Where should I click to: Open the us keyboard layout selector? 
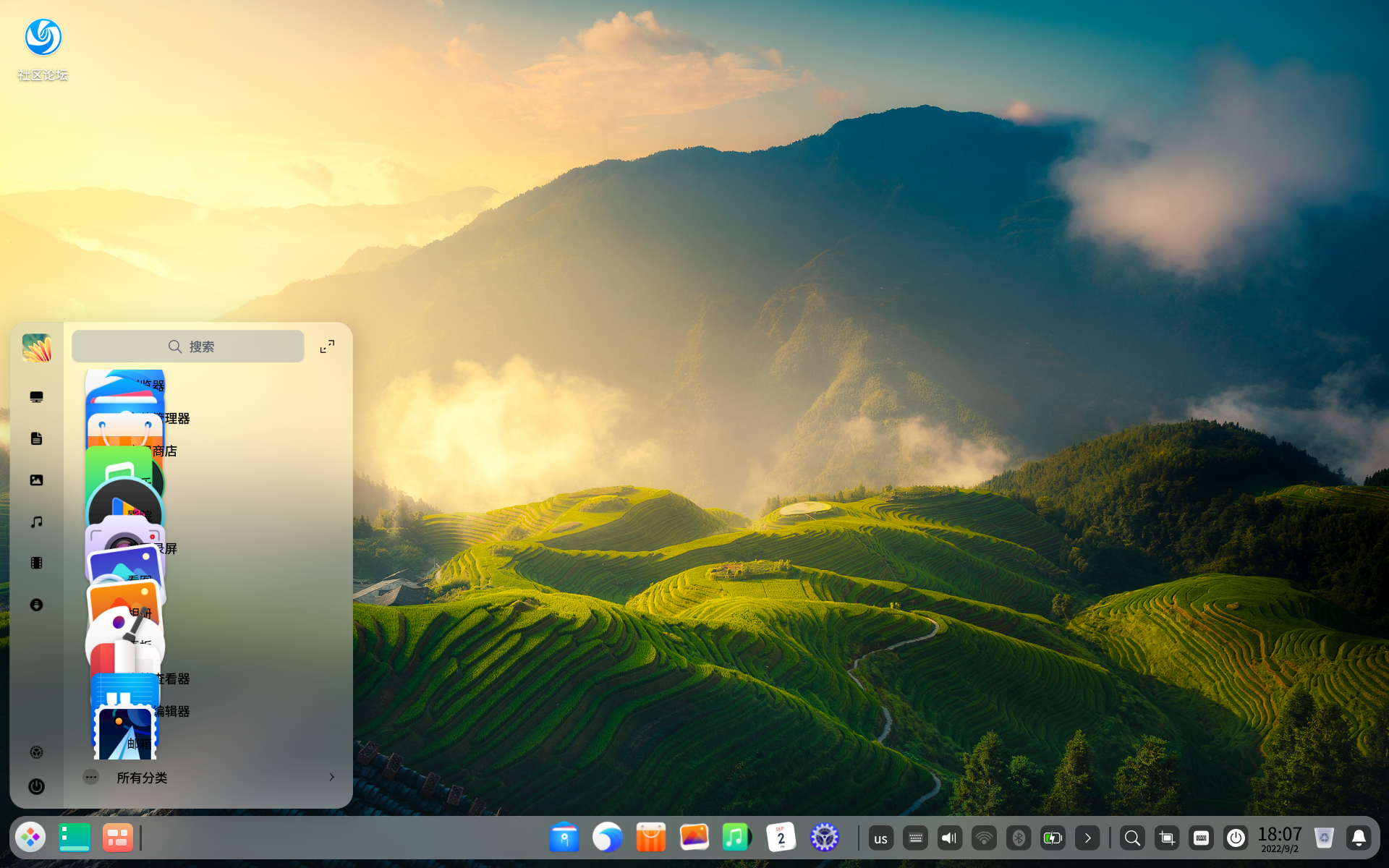tap(880, 838)
